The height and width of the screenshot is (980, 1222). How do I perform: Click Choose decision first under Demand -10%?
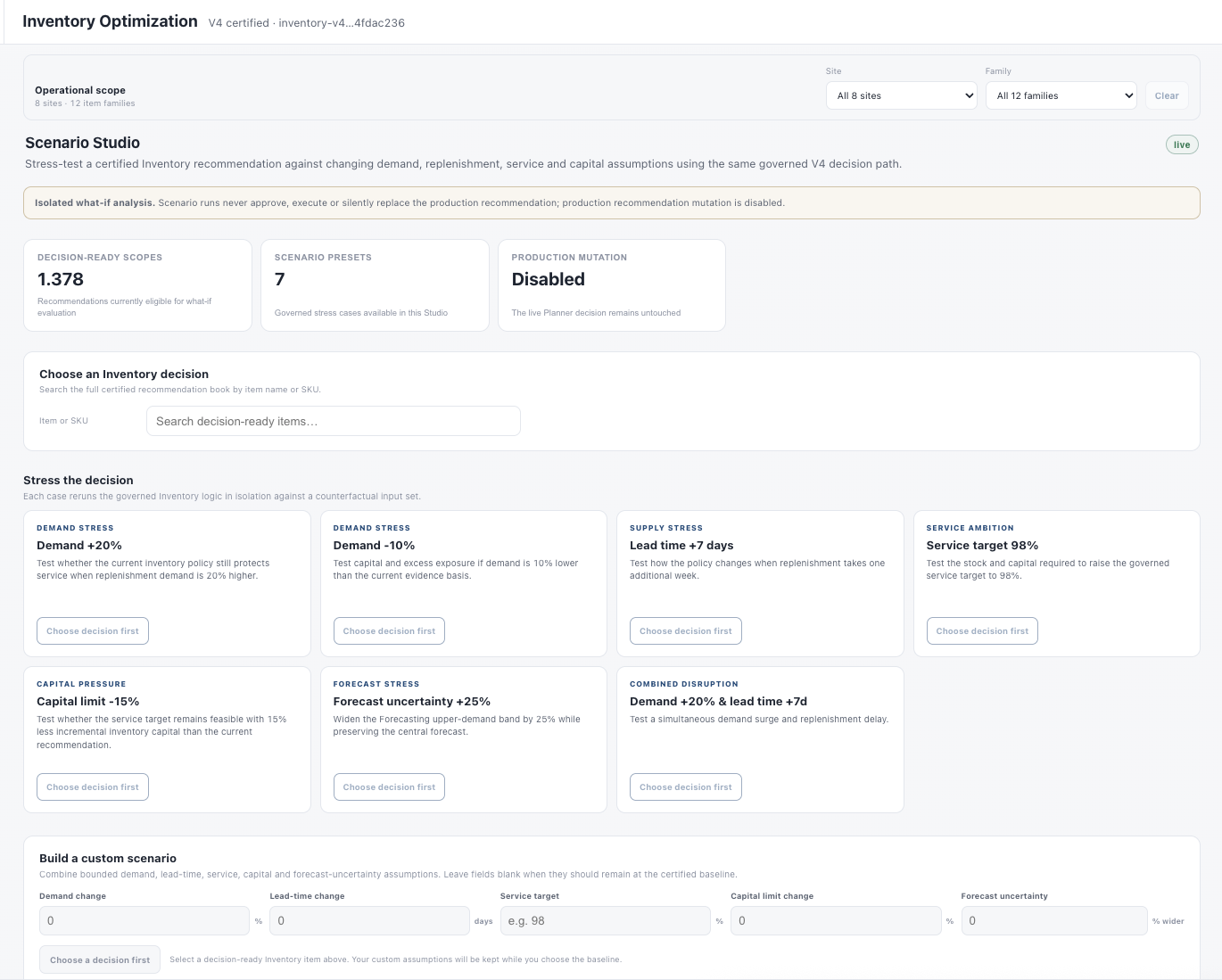tap(389, 631)
